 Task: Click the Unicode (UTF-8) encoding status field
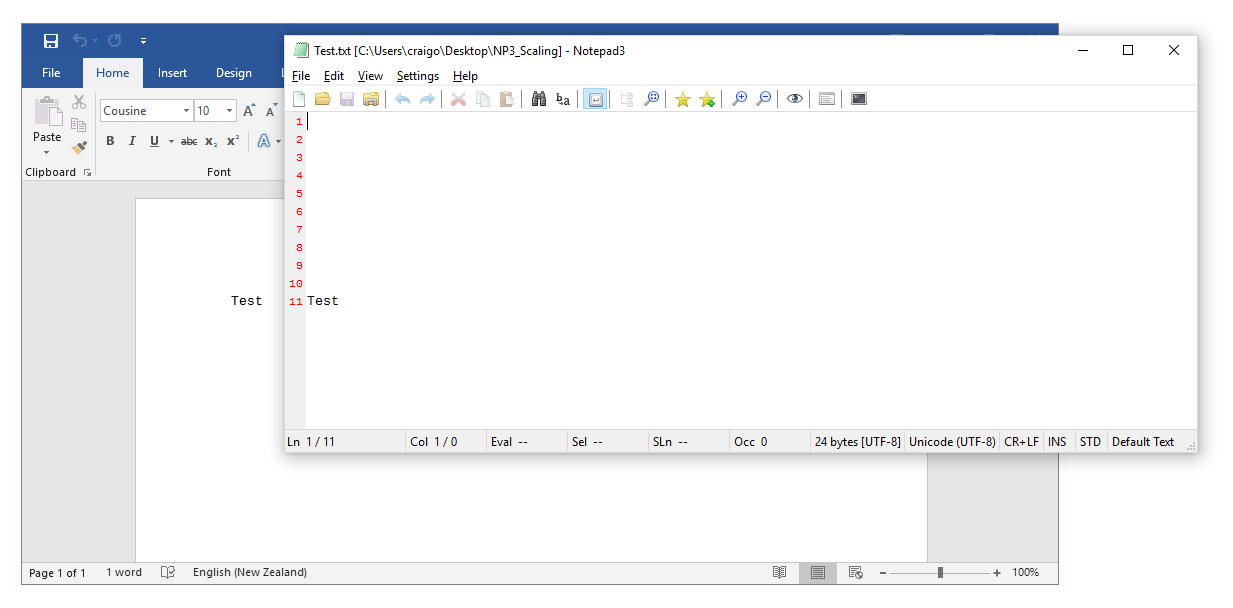click(x=952, y=442)
